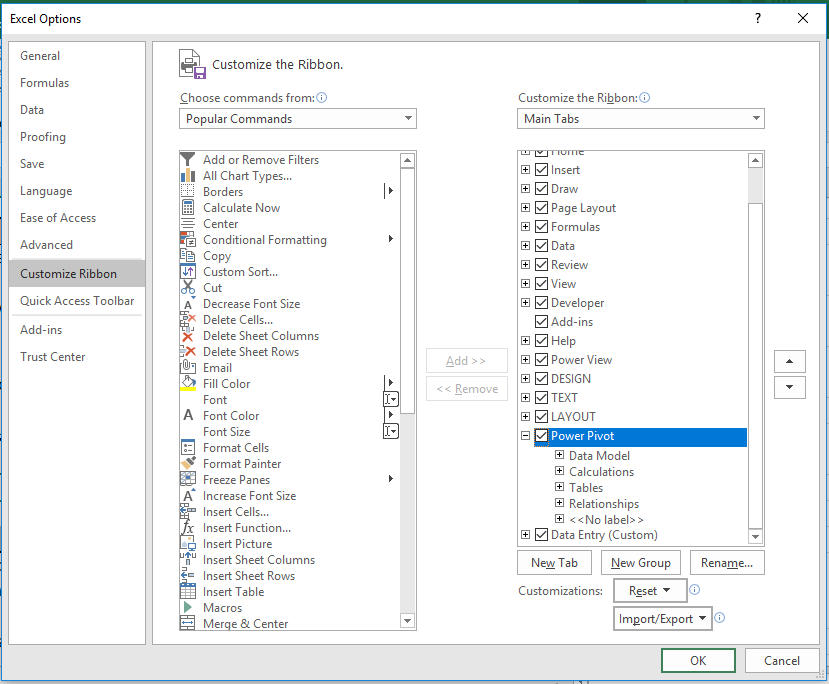Toggle the Power View checkbox
The image size is (829, 684).
coord(541,359)
